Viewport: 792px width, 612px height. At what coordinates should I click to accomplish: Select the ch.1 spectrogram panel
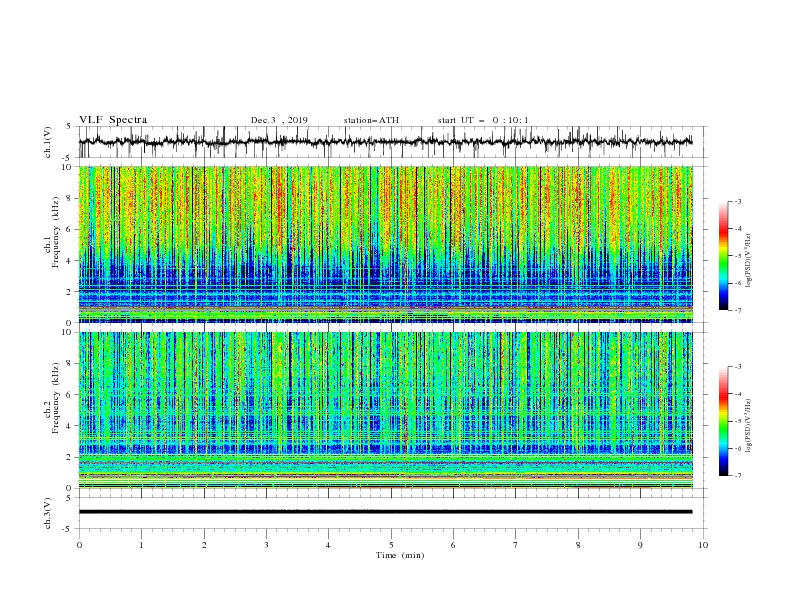tap(385, 244)
